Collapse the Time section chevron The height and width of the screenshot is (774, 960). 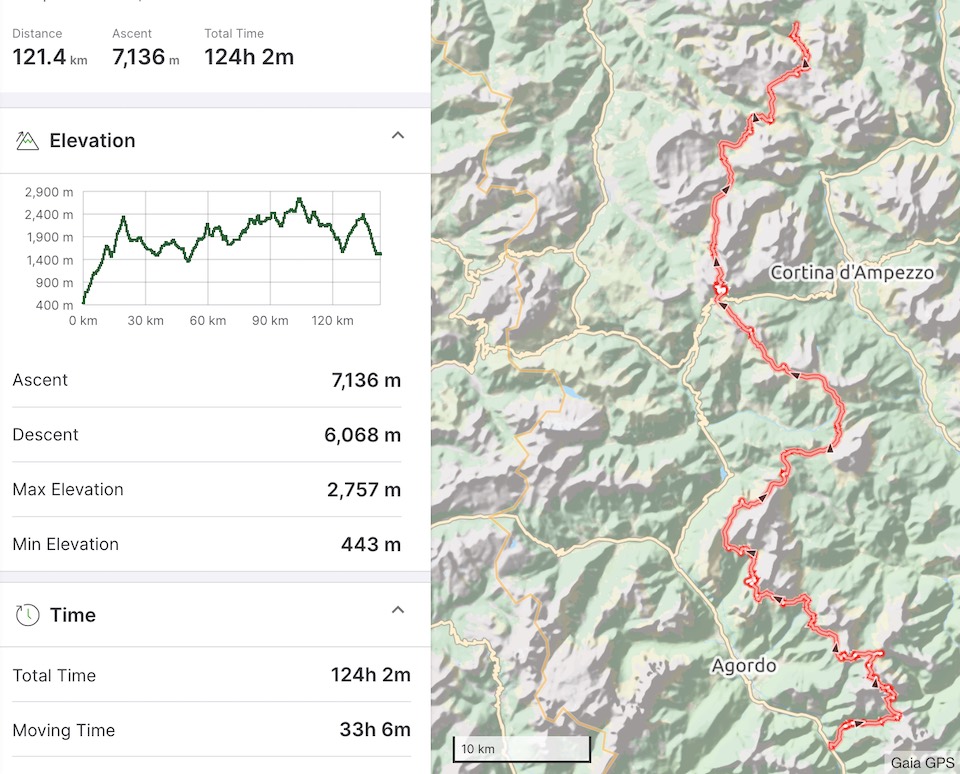tap(398, 610)
